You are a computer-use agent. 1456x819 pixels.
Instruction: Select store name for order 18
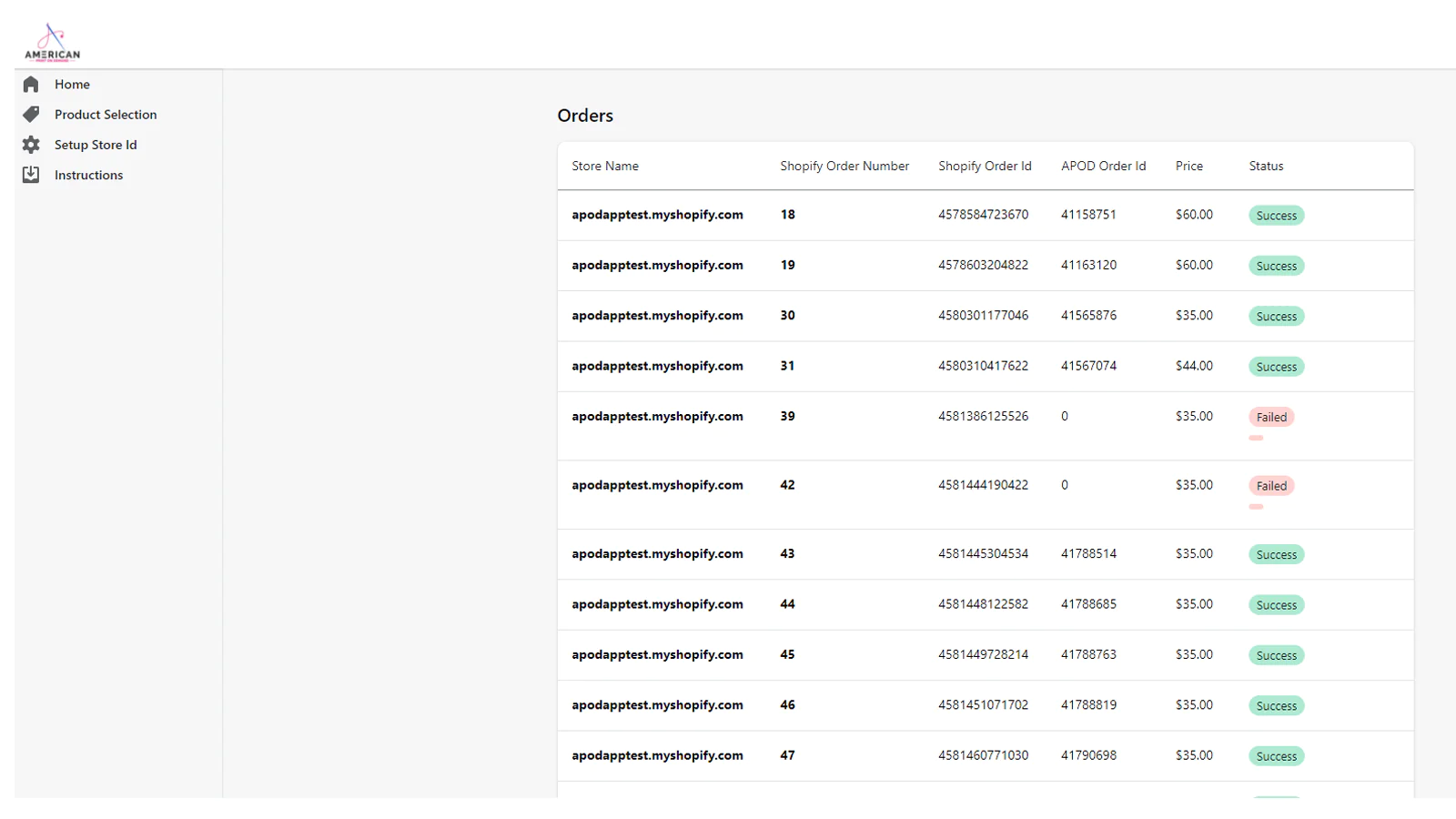(x=657, y=215)
